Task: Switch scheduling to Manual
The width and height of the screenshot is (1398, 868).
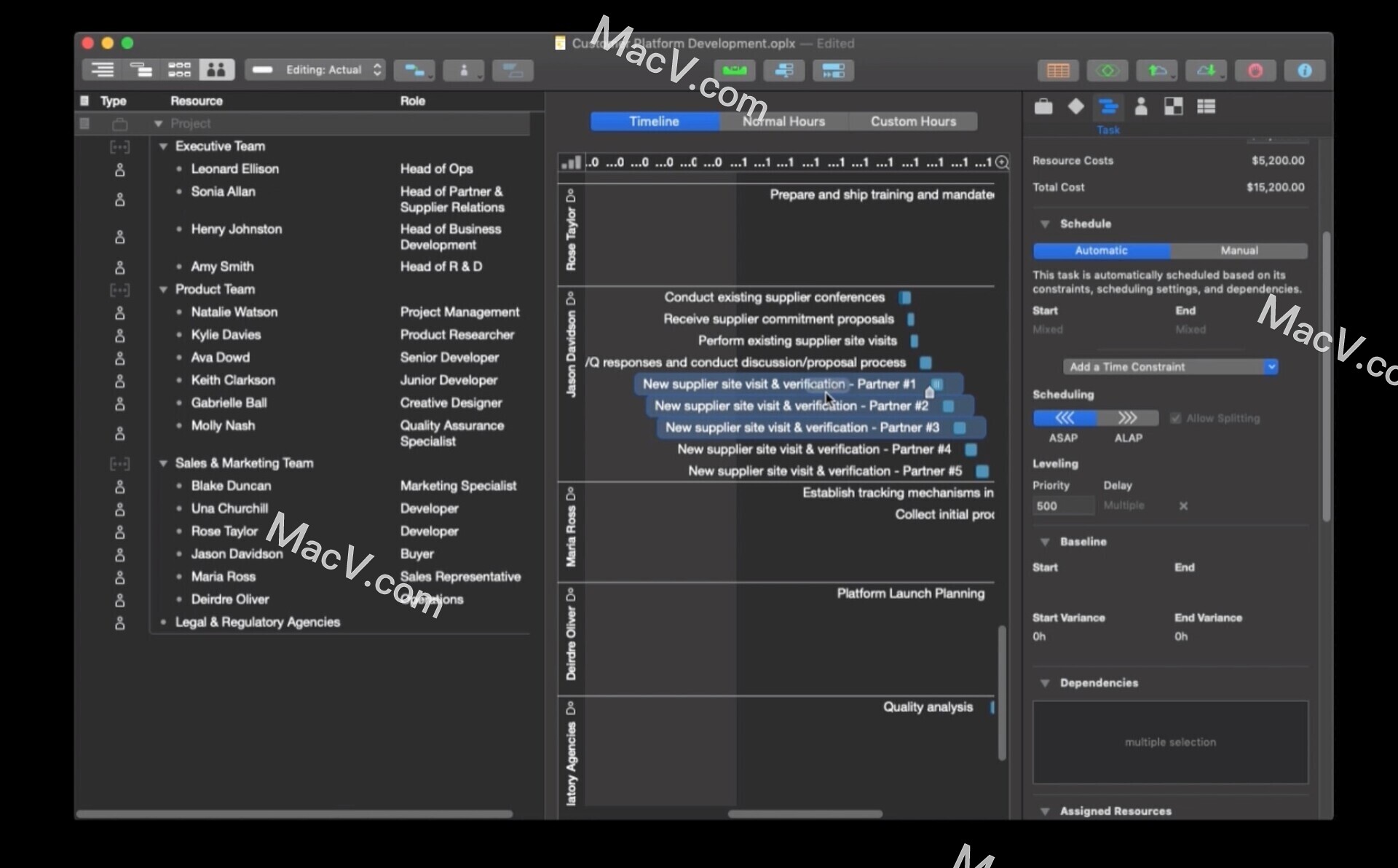Action: click(1238, 250)
